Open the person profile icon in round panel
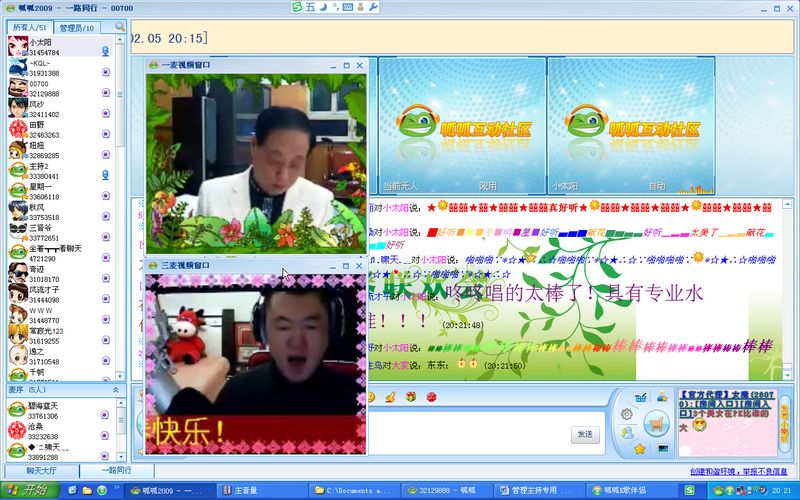Screen dimensions: 800x500 coord(662,396)
